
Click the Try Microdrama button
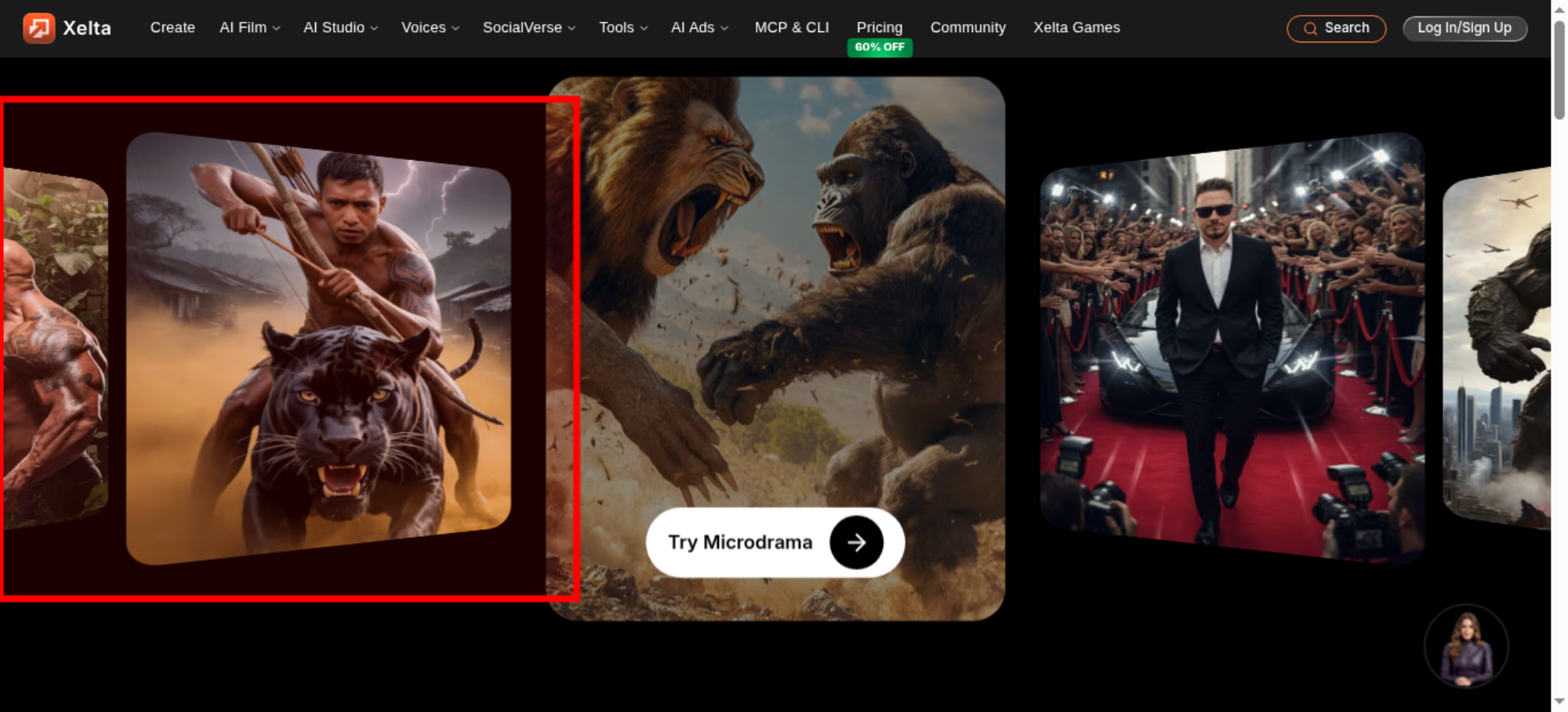[775, 543]
